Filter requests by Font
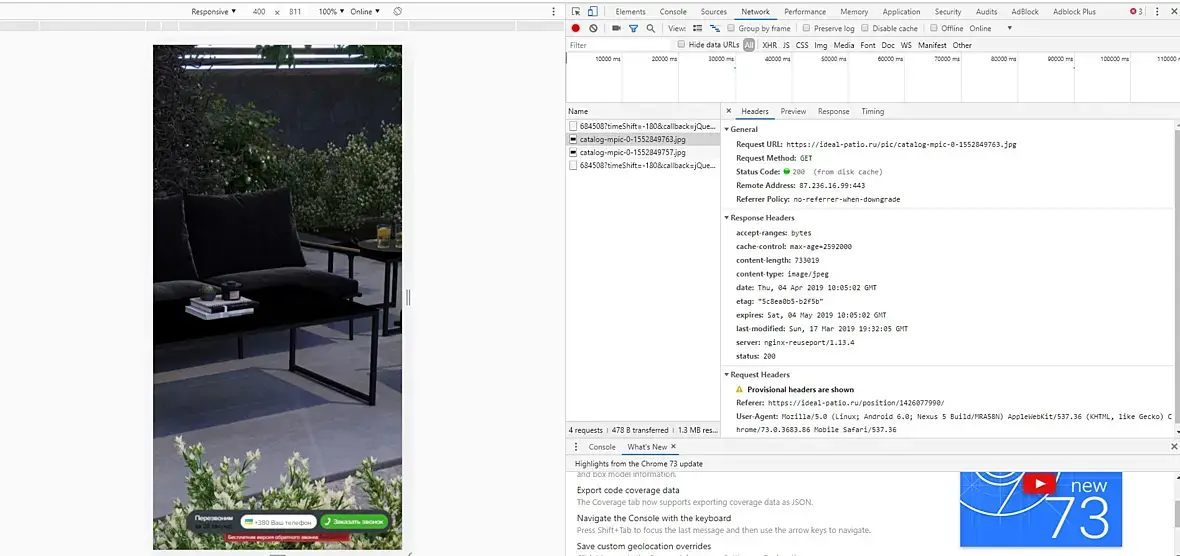 pyautogui.click(x=868, y=45)
